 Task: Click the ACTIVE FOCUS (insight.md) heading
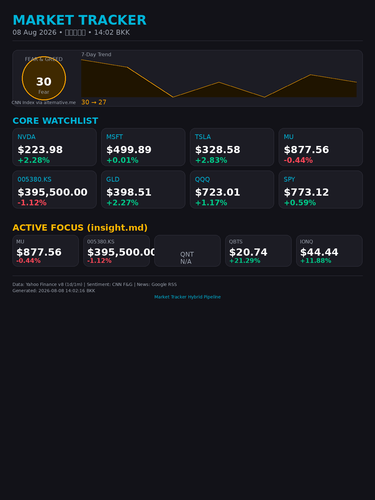(80, 228)
